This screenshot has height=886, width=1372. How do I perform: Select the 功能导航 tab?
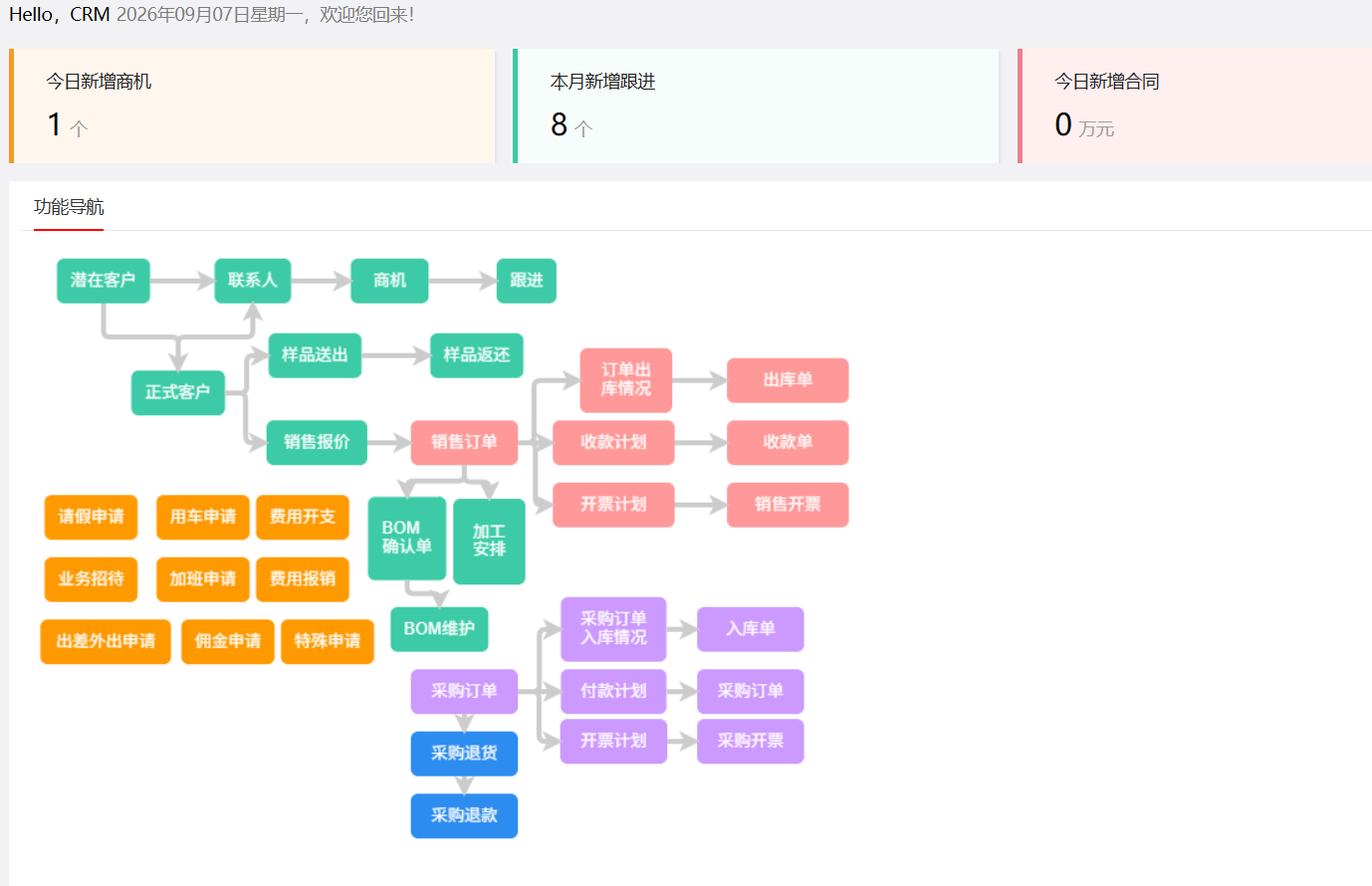click(x=69, y=207)
